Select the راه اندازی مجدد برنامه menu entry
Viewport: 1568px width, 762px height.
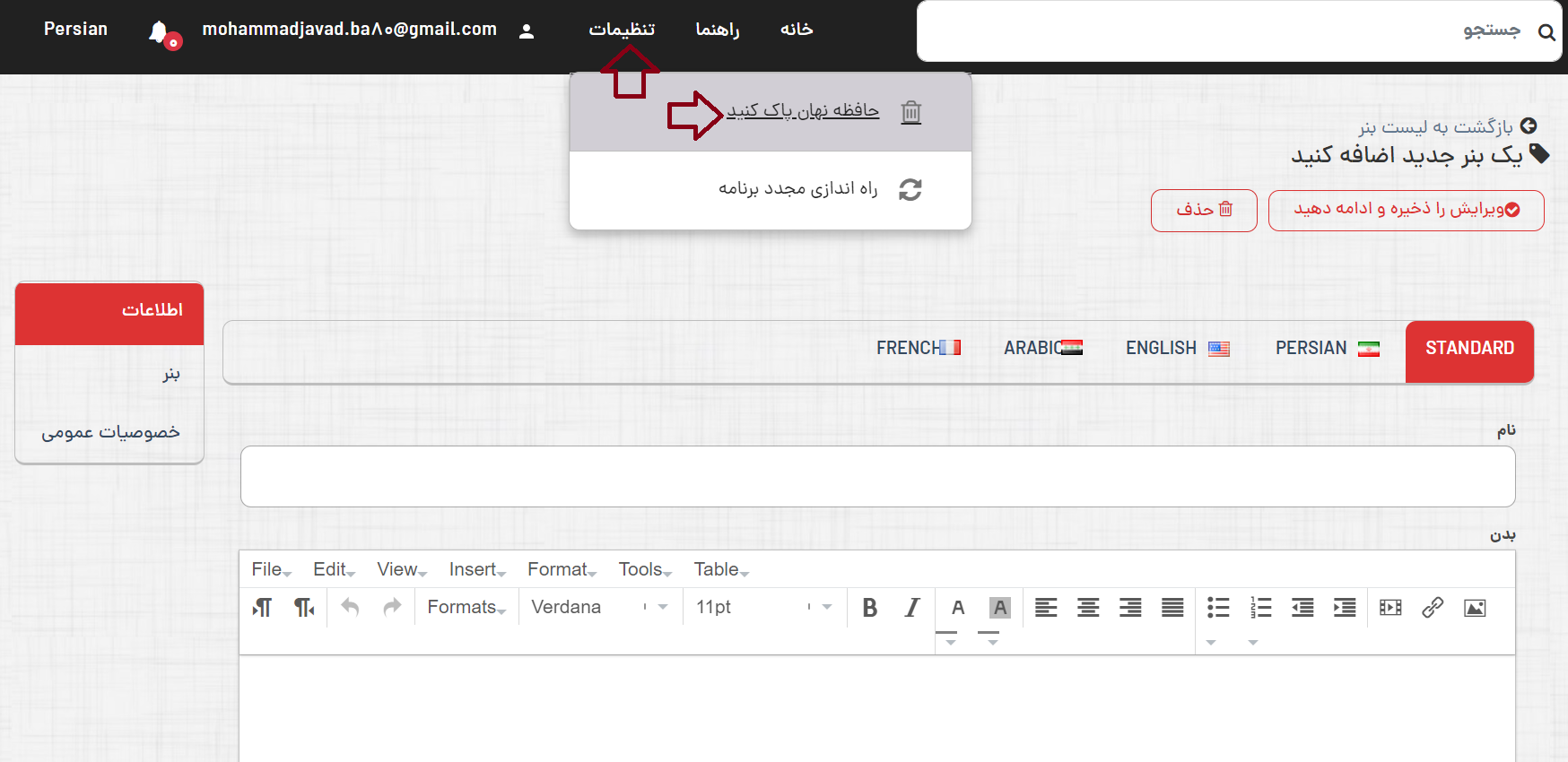pos(797,189)
